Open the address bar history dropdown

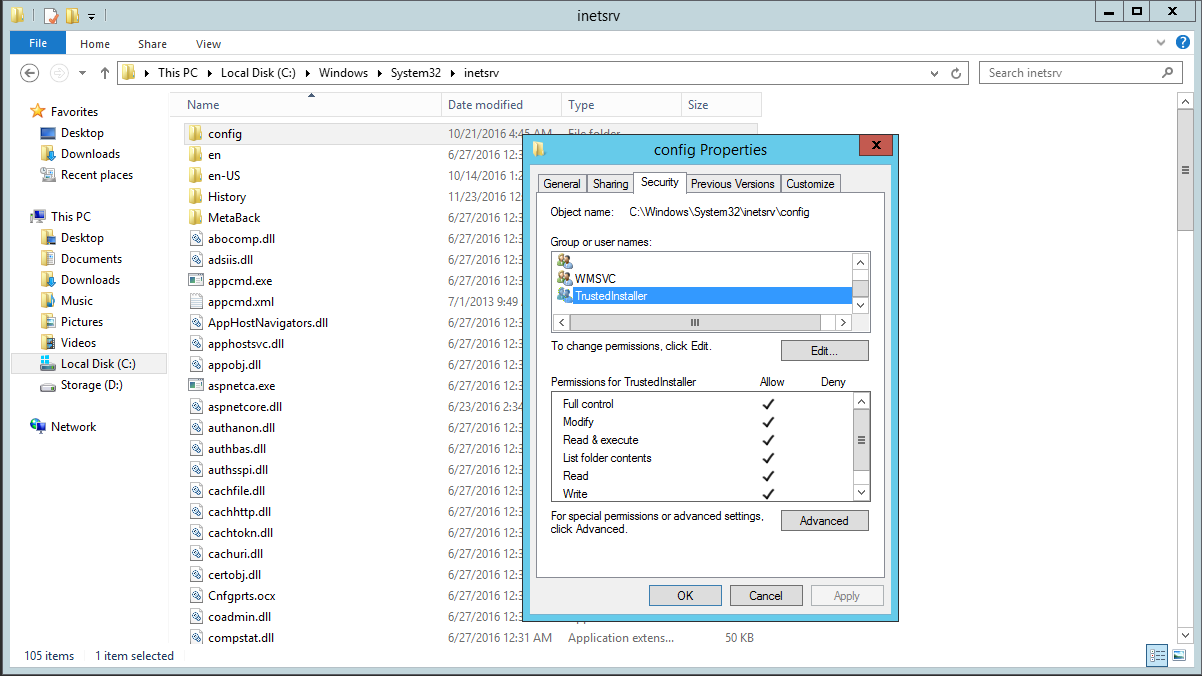pyautogui.click(x=934, y=73)
